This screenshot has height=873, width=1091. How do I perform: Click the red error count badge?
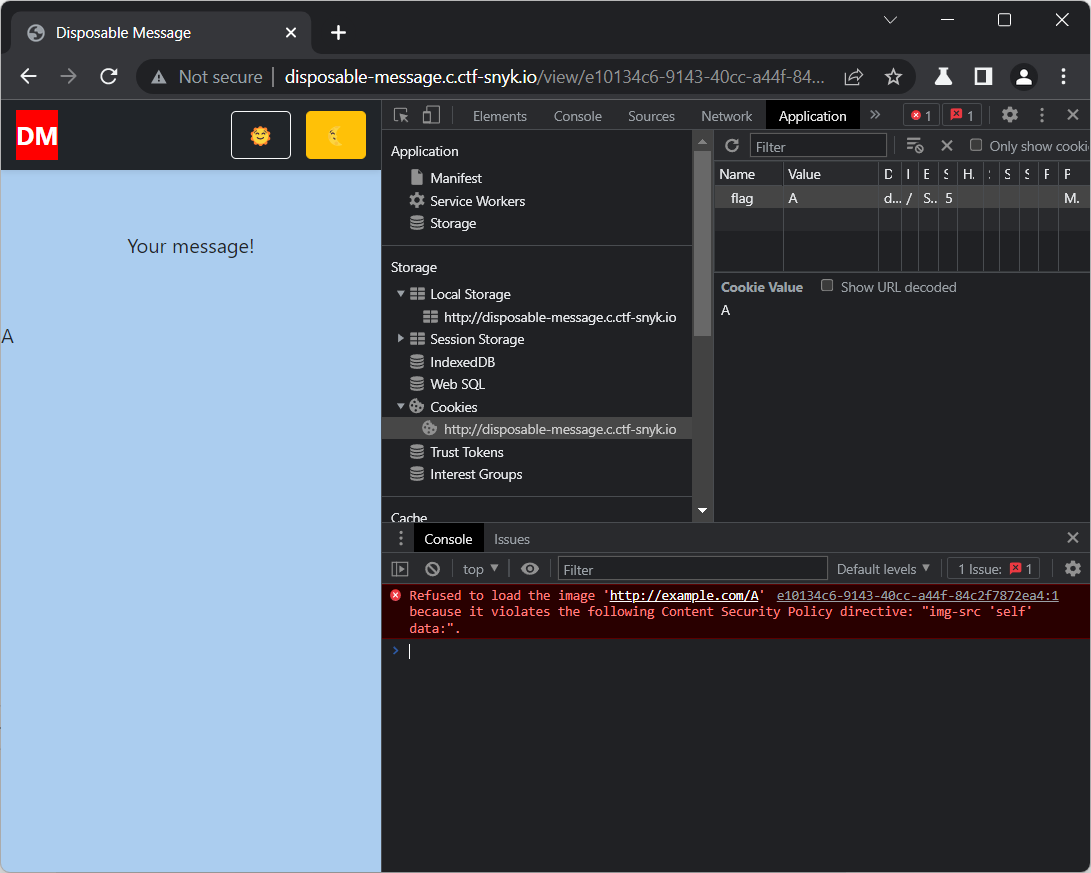pyautogui.click(x=921, y=115)
